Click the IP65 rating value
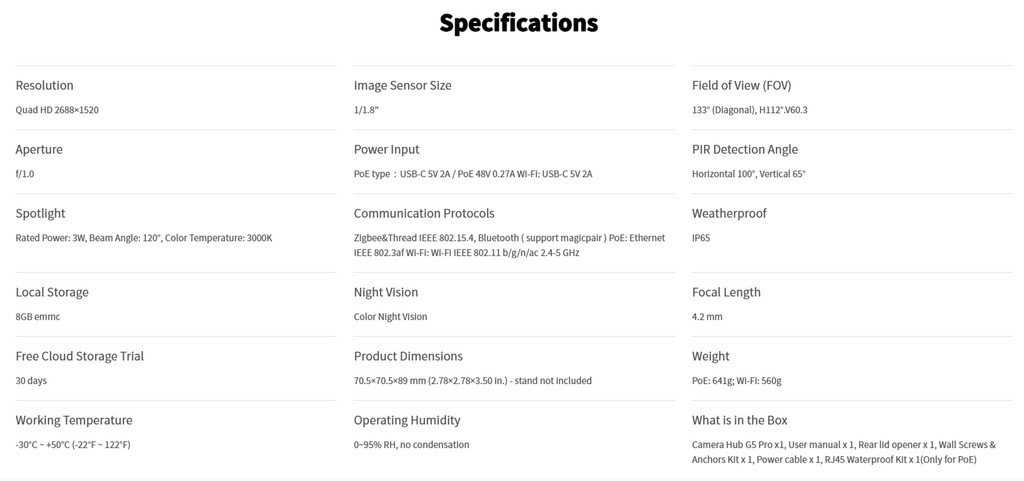 (701, 238)
